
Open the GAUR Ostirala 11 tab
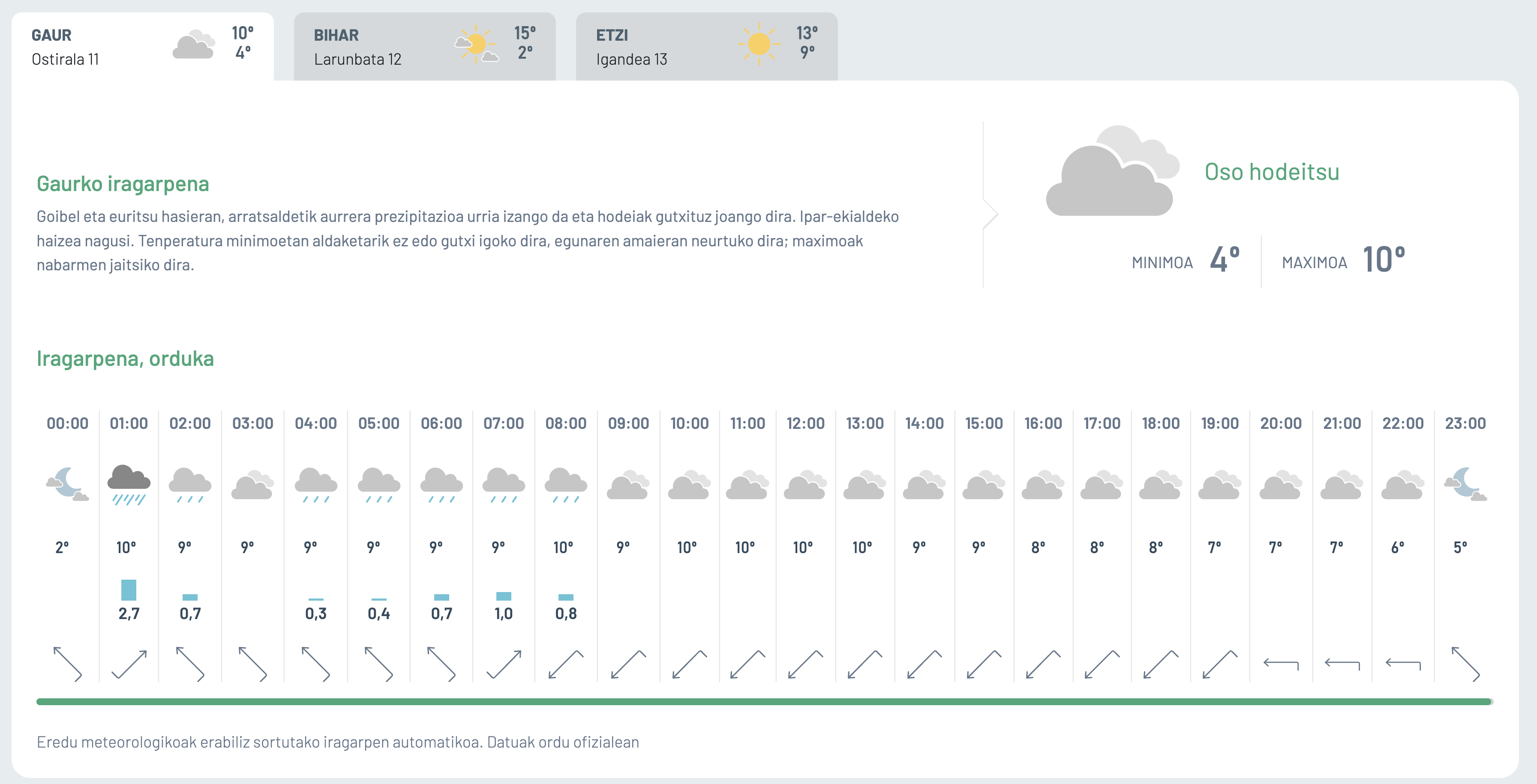click(x=143, y=47)
